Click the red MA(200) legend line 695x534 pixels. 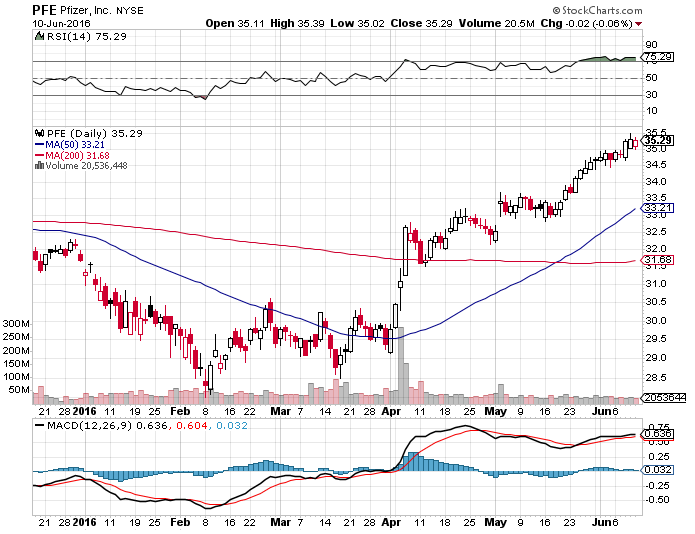[39, 156]
